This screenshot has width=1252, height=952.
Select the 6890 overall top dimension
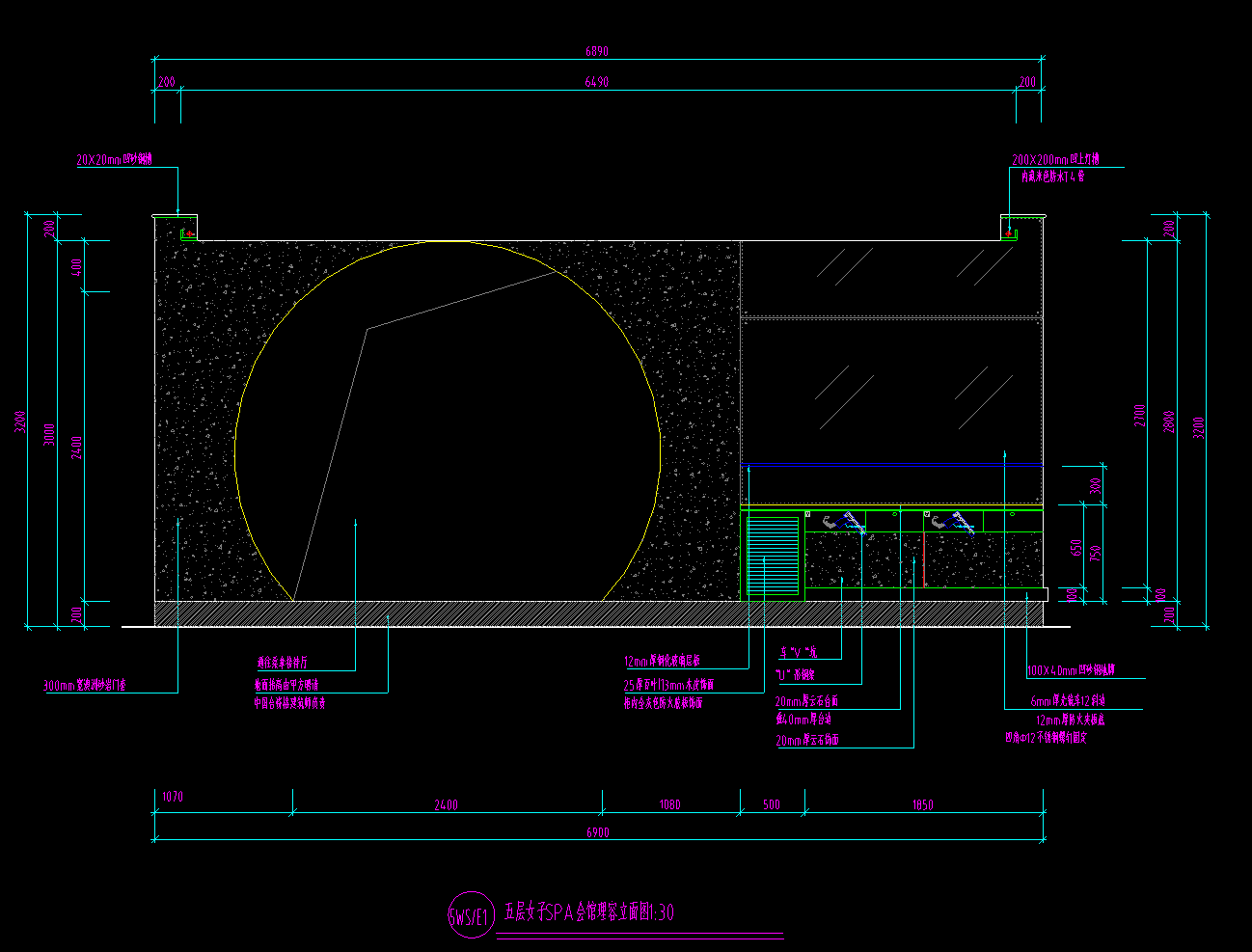[x=597, y=51]
